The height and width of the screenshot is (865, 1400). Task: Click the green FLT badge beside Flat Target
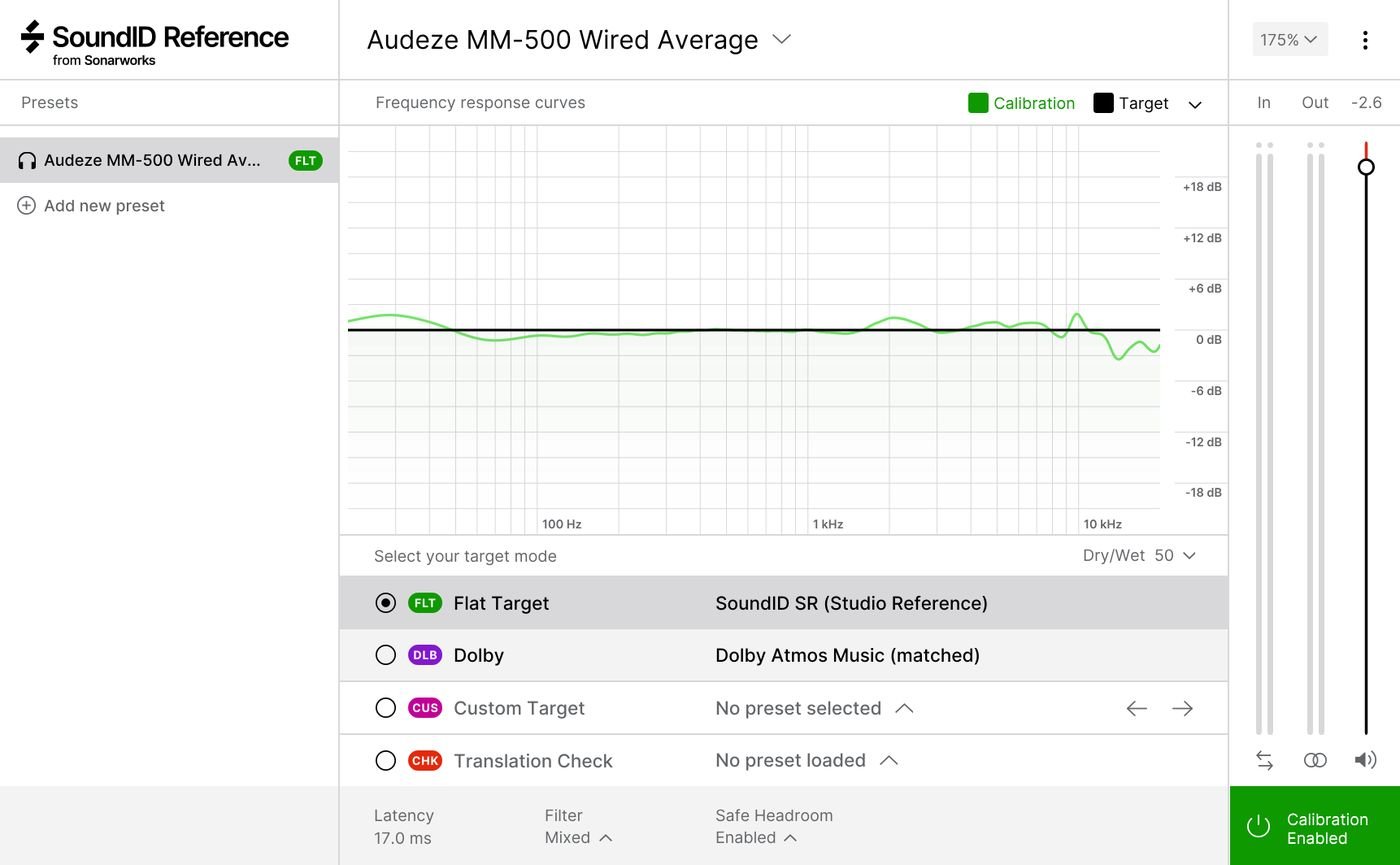tap(425, 603)
